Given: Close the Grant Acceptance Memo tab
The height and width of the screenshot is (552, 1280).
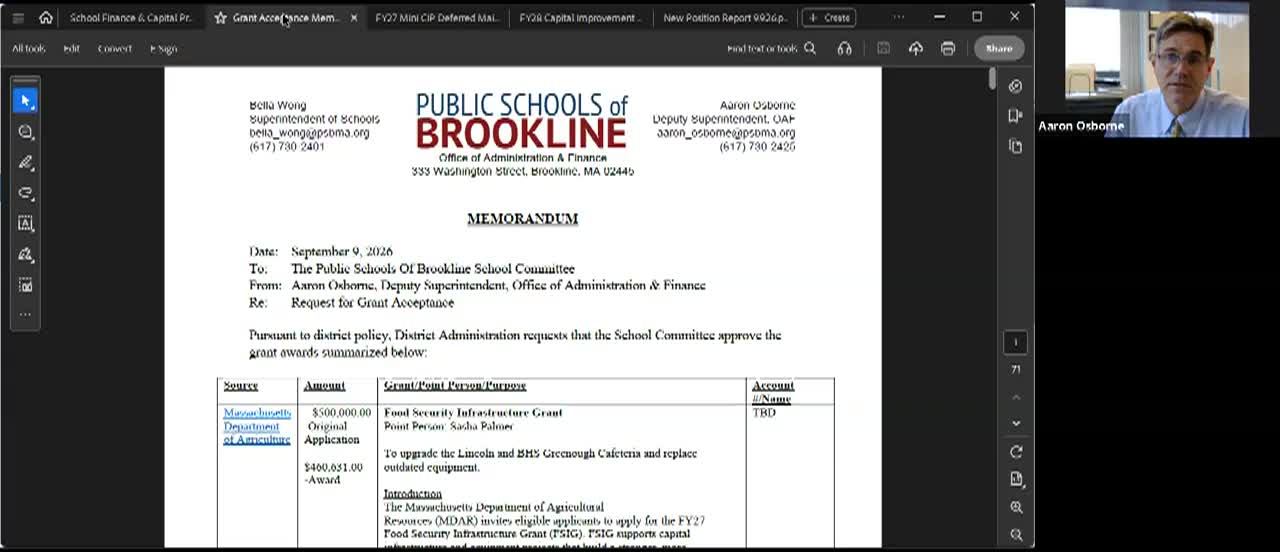Looking at the screenshot, I should (353, 17).
